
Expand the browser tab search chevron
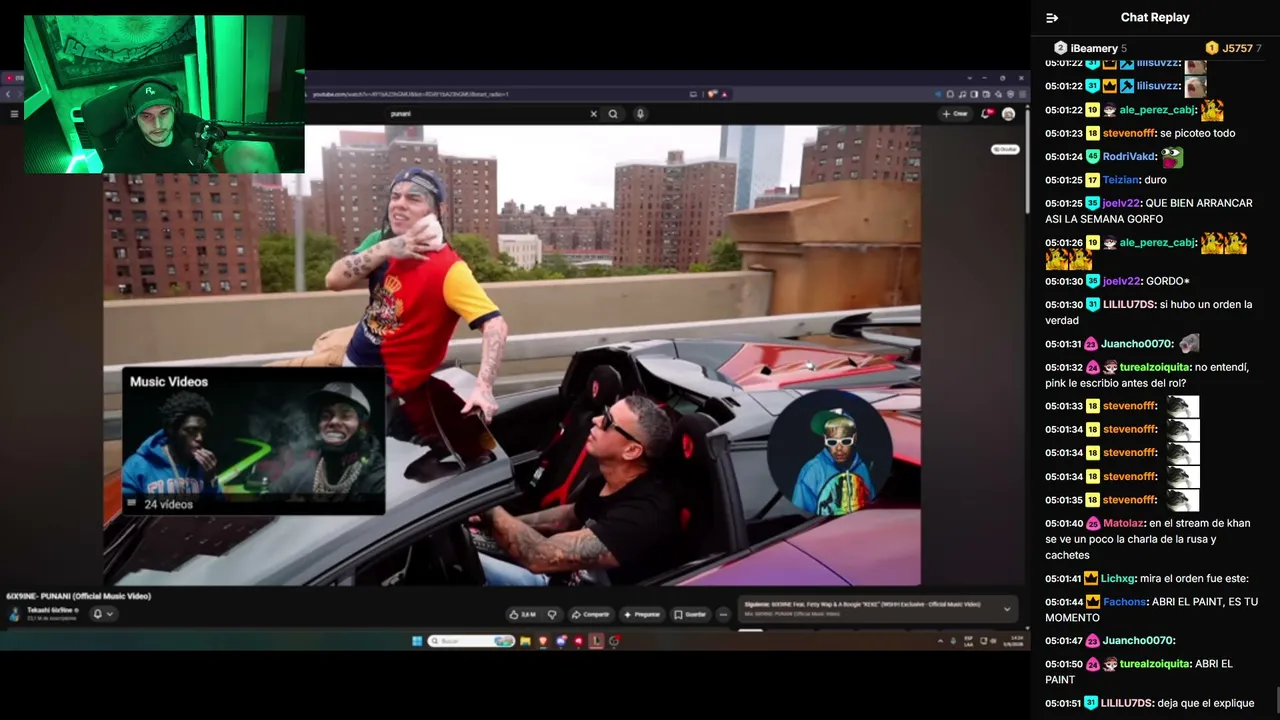coord(968,78)
